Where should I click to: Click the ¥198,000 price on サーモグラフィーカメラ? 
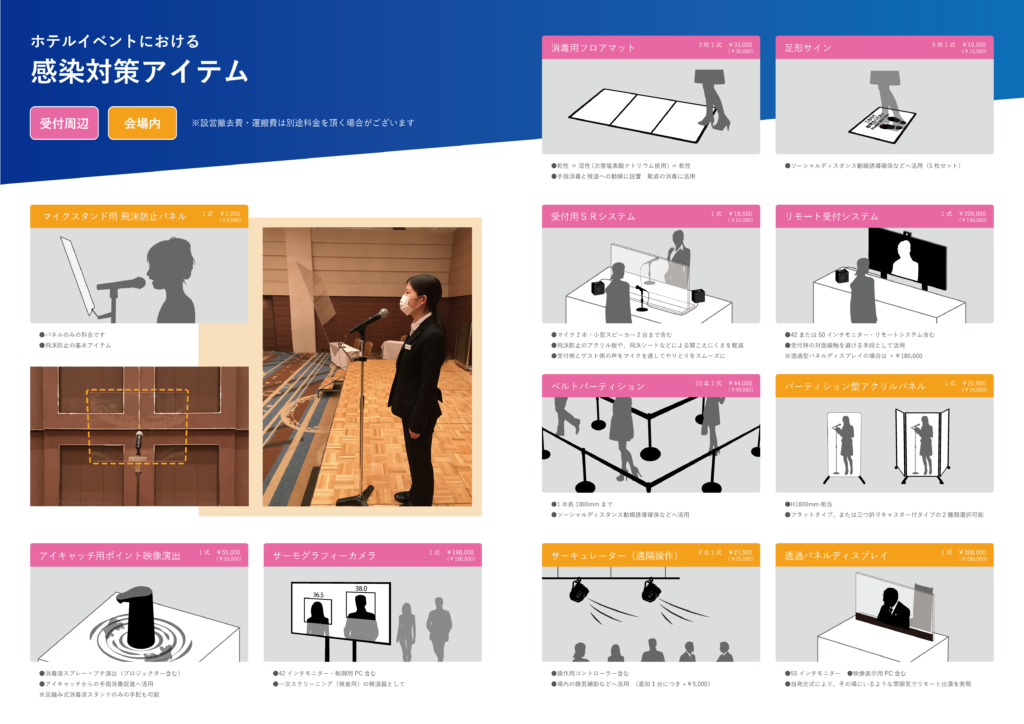click(x=460, y=552)
